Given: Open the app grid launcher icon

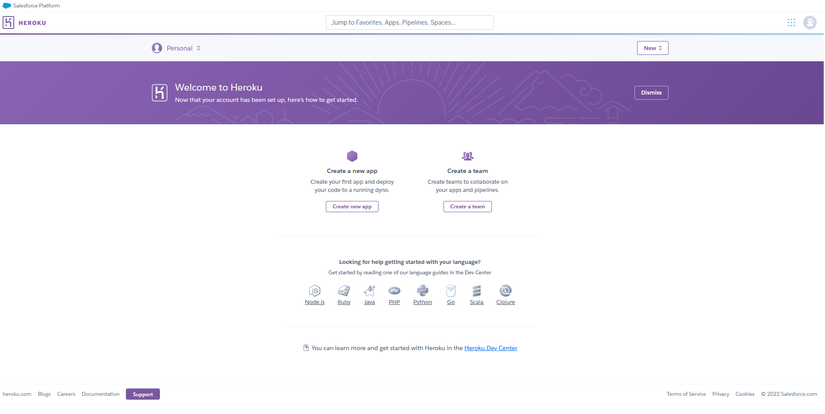Looking at the screenshot, I should coord(791,23).
